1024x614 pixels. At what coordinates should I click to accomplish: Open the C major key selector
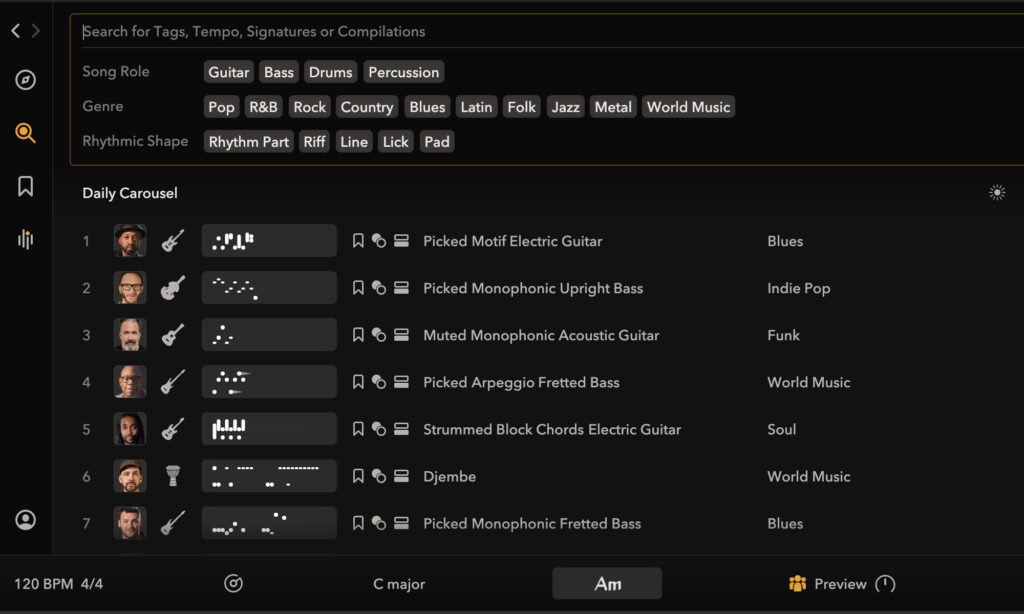pyautogui.click(x=399, y=584)
